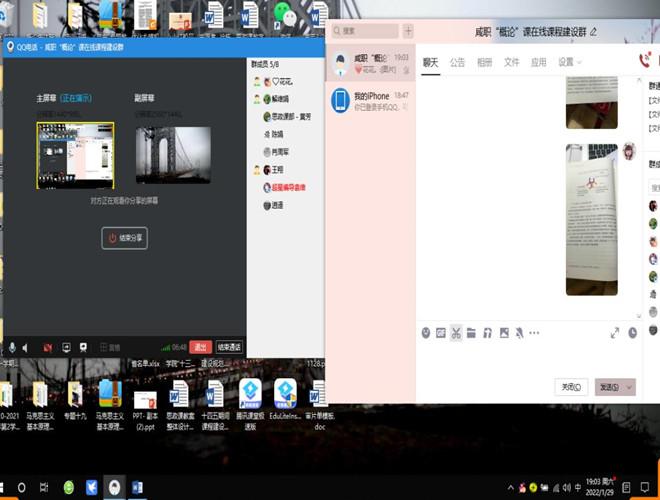Expand more tools ellipsis in chat toolbar
Screen dimensions: 660x500
[x=534, y=332]
